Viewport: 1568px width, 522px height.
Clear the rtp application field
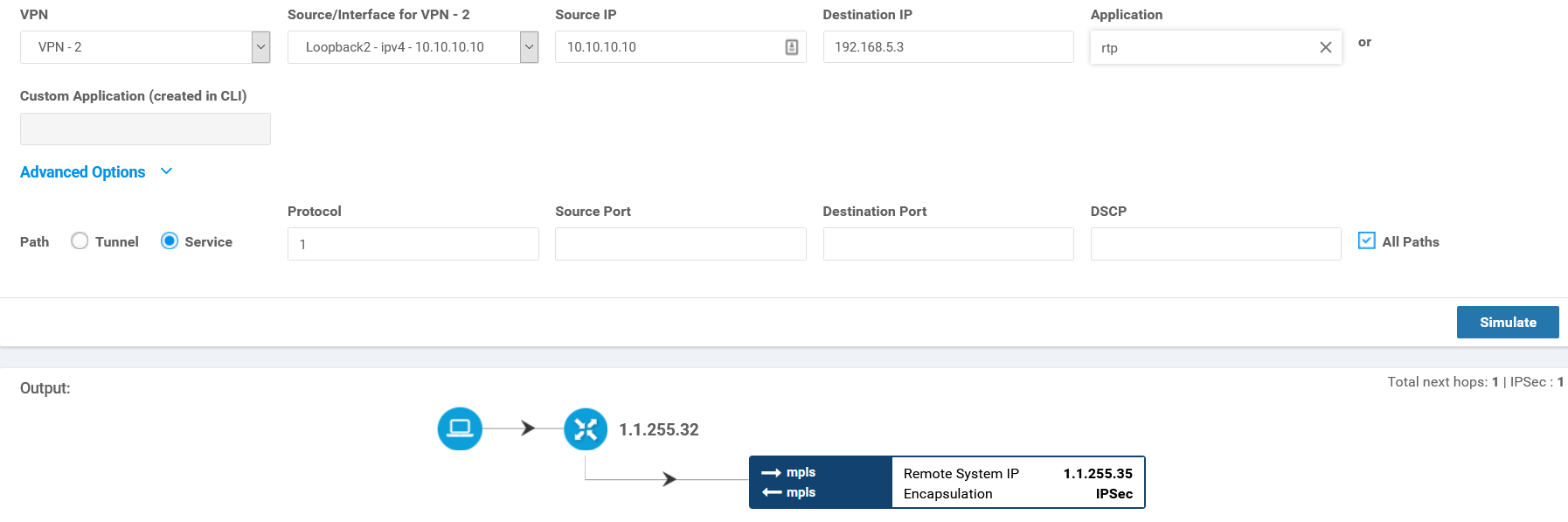[1325, 47]
